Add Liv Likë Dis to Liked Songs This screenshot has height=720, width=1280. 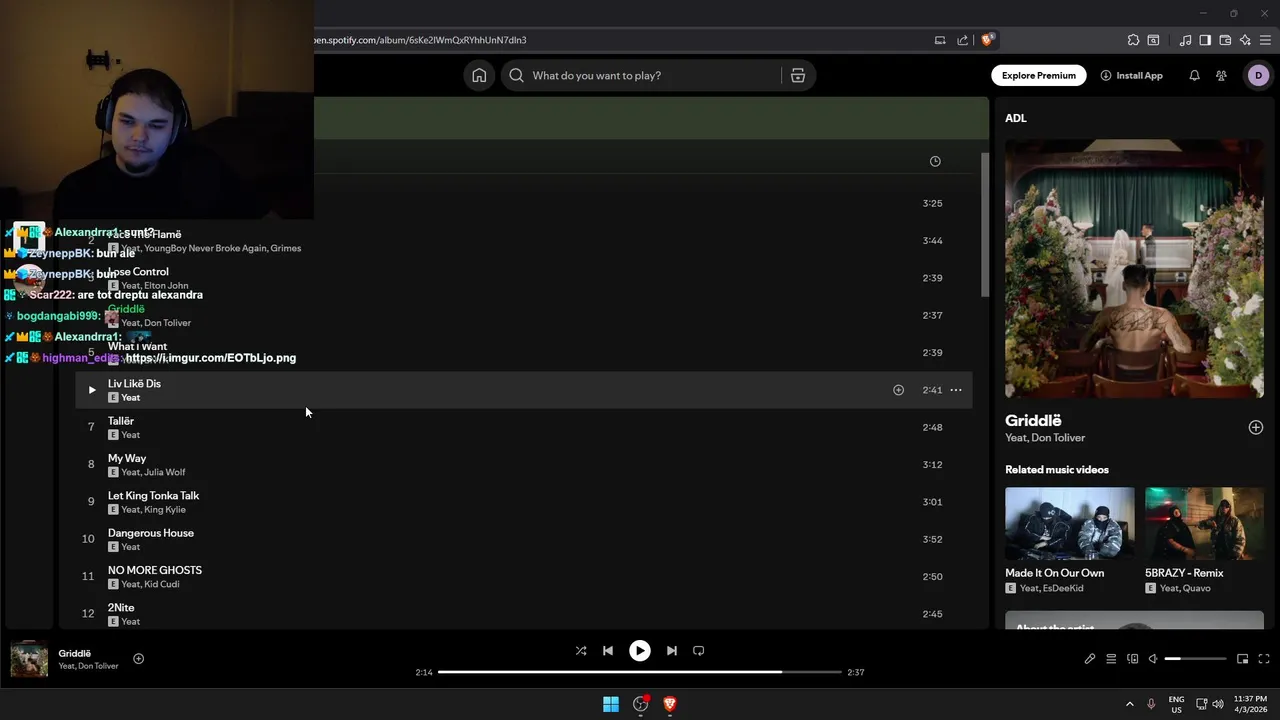coord(898,390)
